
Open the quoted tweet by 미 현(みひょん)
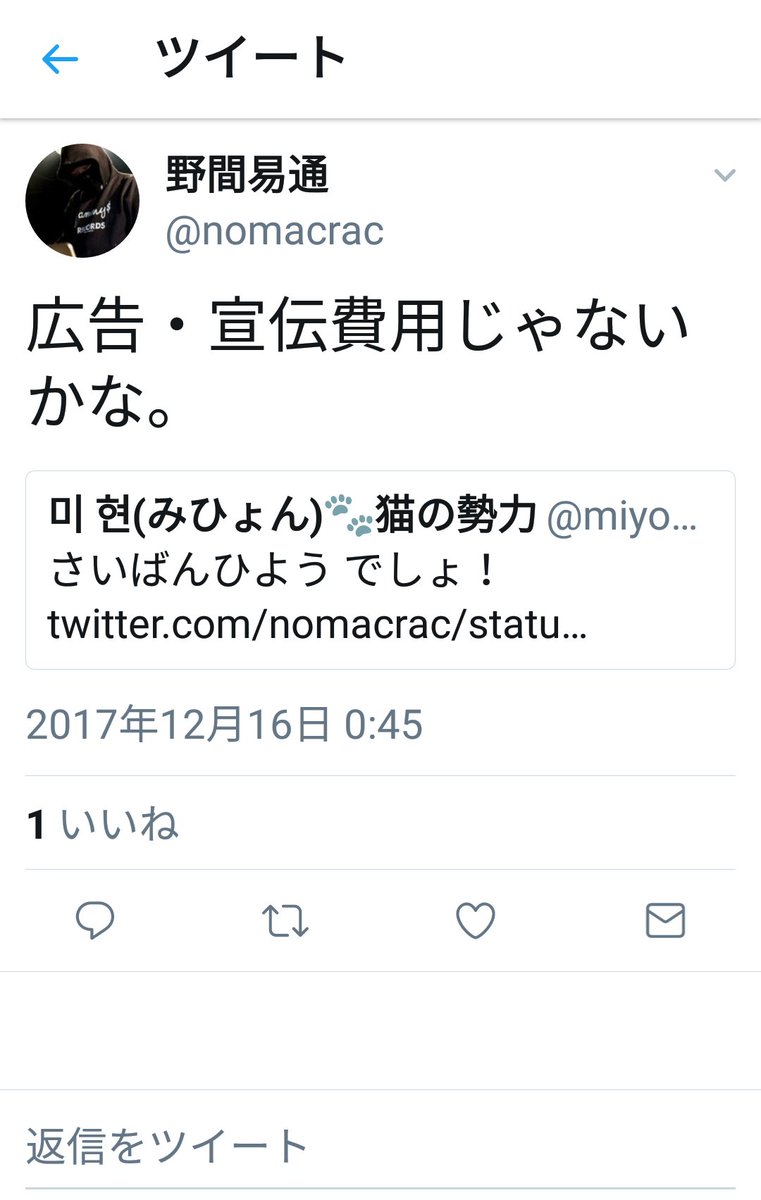click(x=380, y=570)
